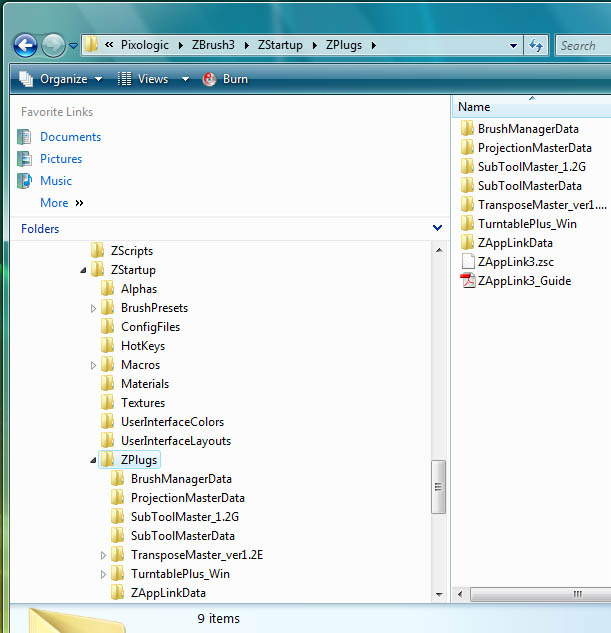Open the Views dropdown arrow
The image size is (611, 633).
[x=185, y=80]
